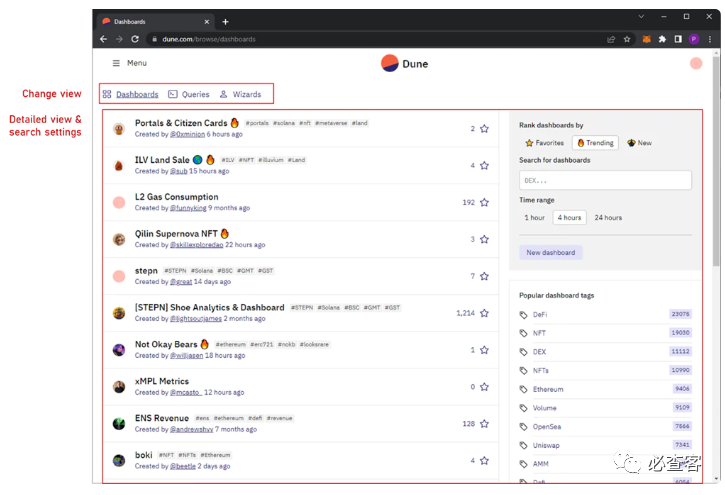This screenshot has width=725, height=495.
Task: Star the xMPL Metrics dashboard
Action: pyautogui.click(x=484, y=387)
